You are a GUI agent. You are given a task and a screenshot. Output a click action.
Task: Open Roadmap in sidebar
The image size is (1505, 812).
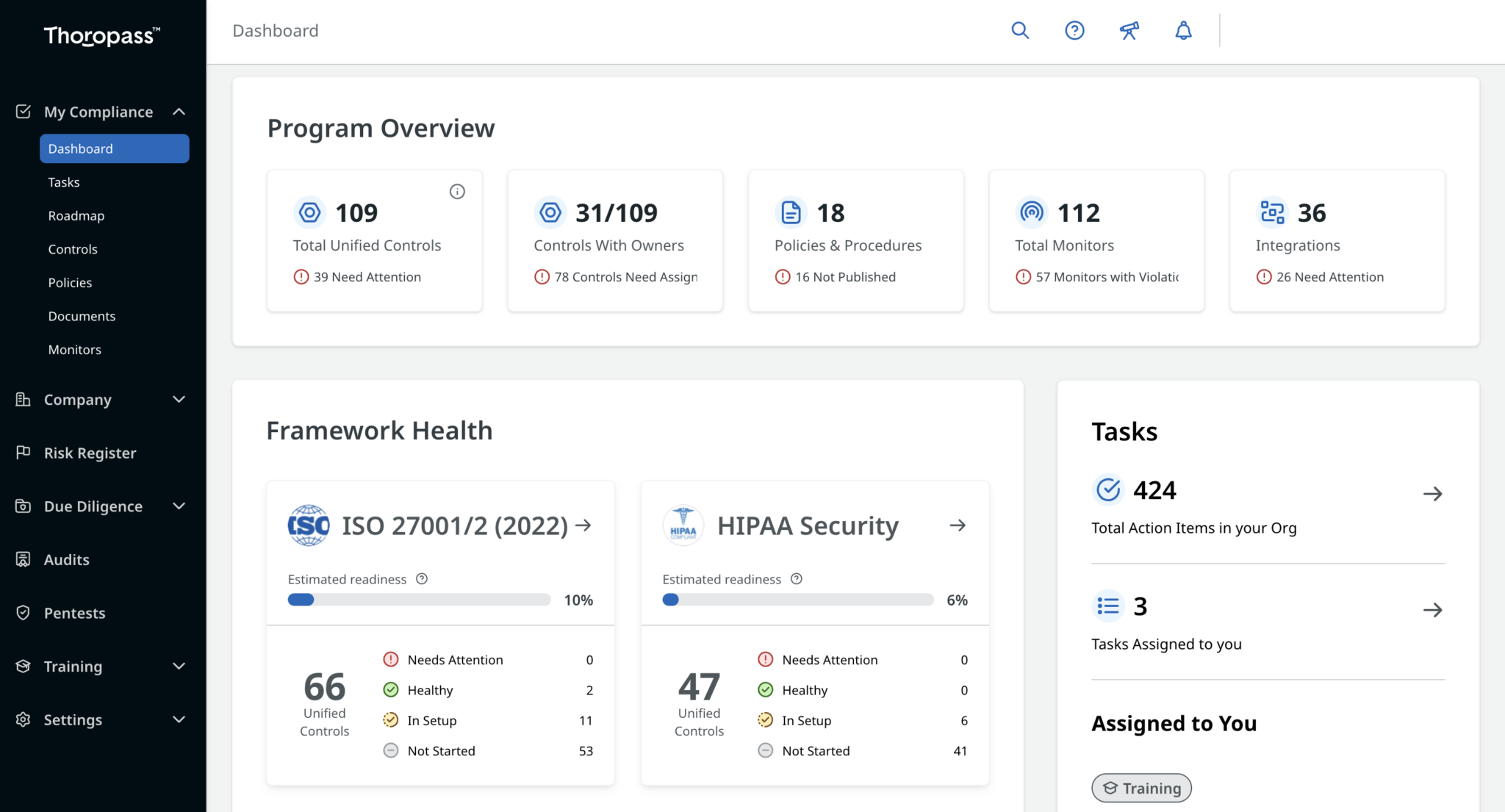(76, 216)
